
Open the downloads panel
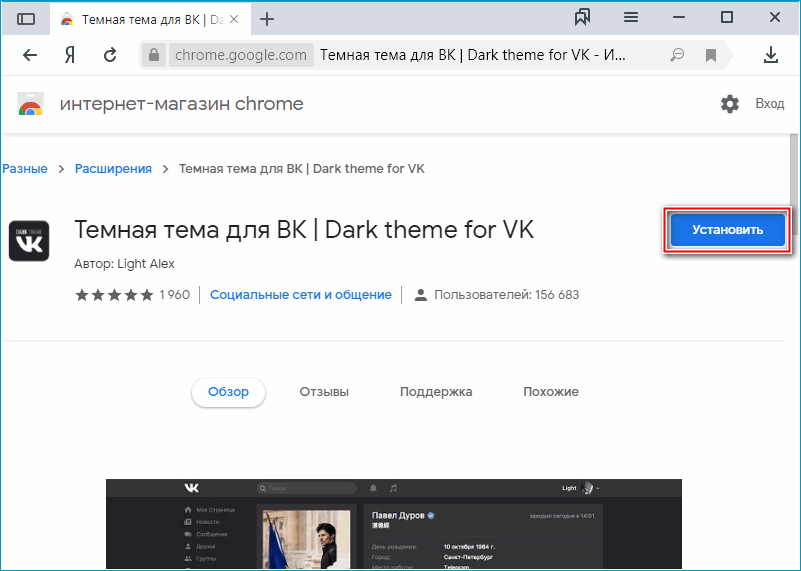771,55
